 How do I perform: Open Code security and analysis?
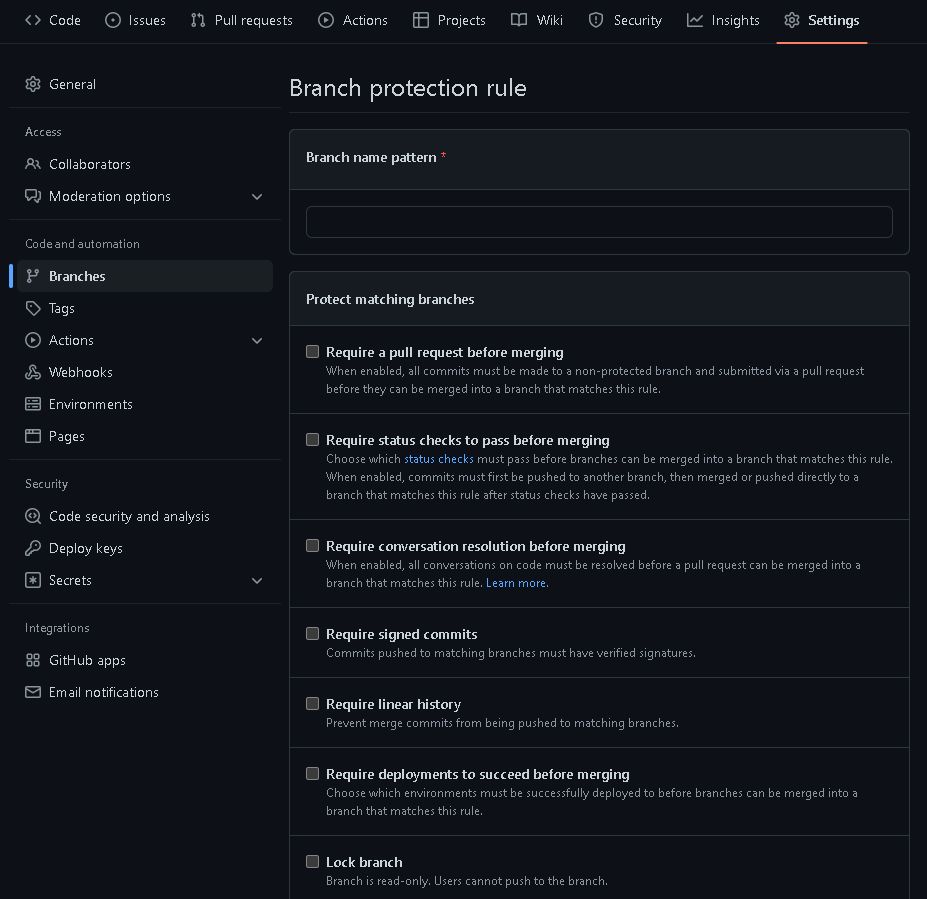click(x=127, y=516)
